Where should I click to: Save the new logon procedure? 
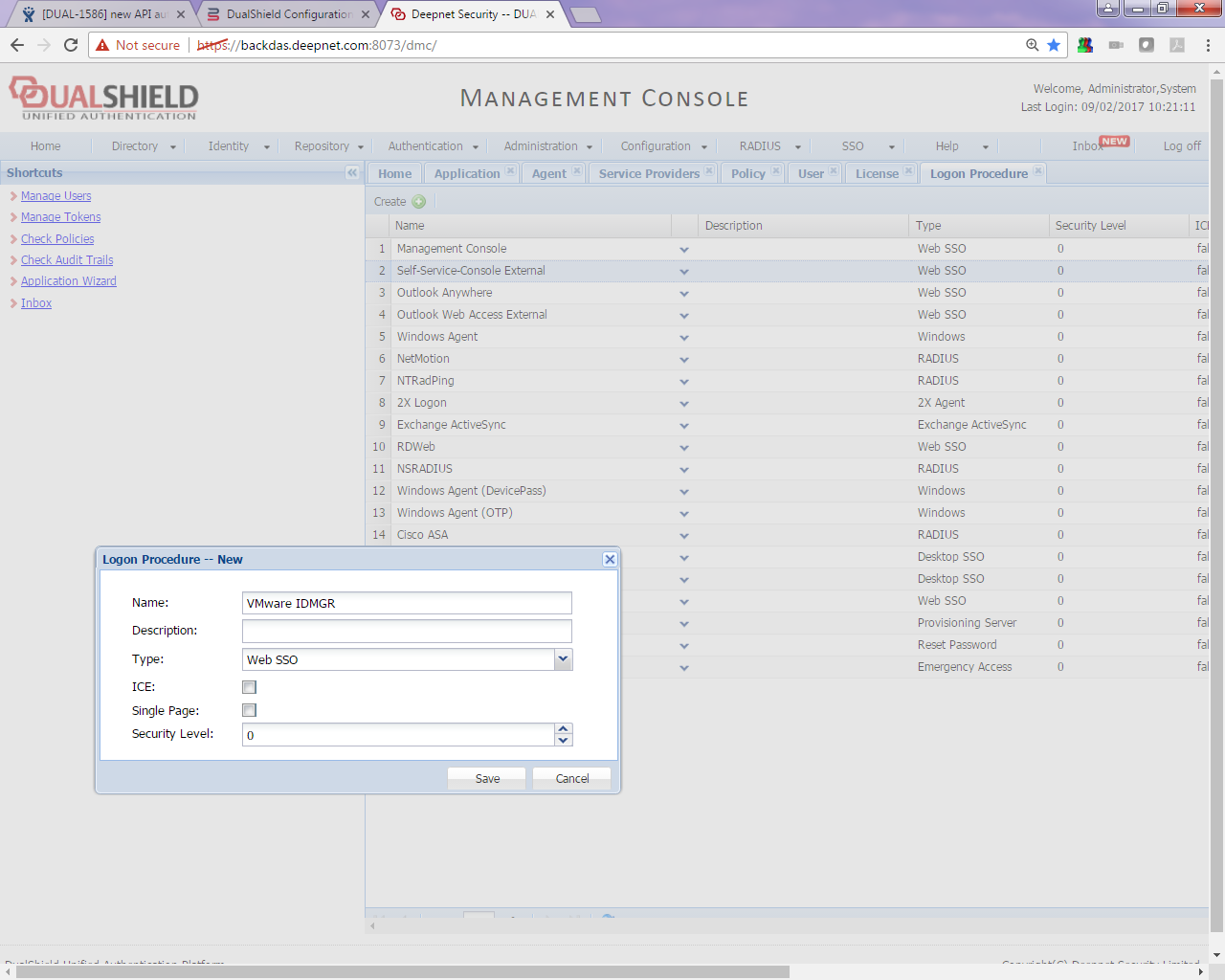(x=487, y=779)
